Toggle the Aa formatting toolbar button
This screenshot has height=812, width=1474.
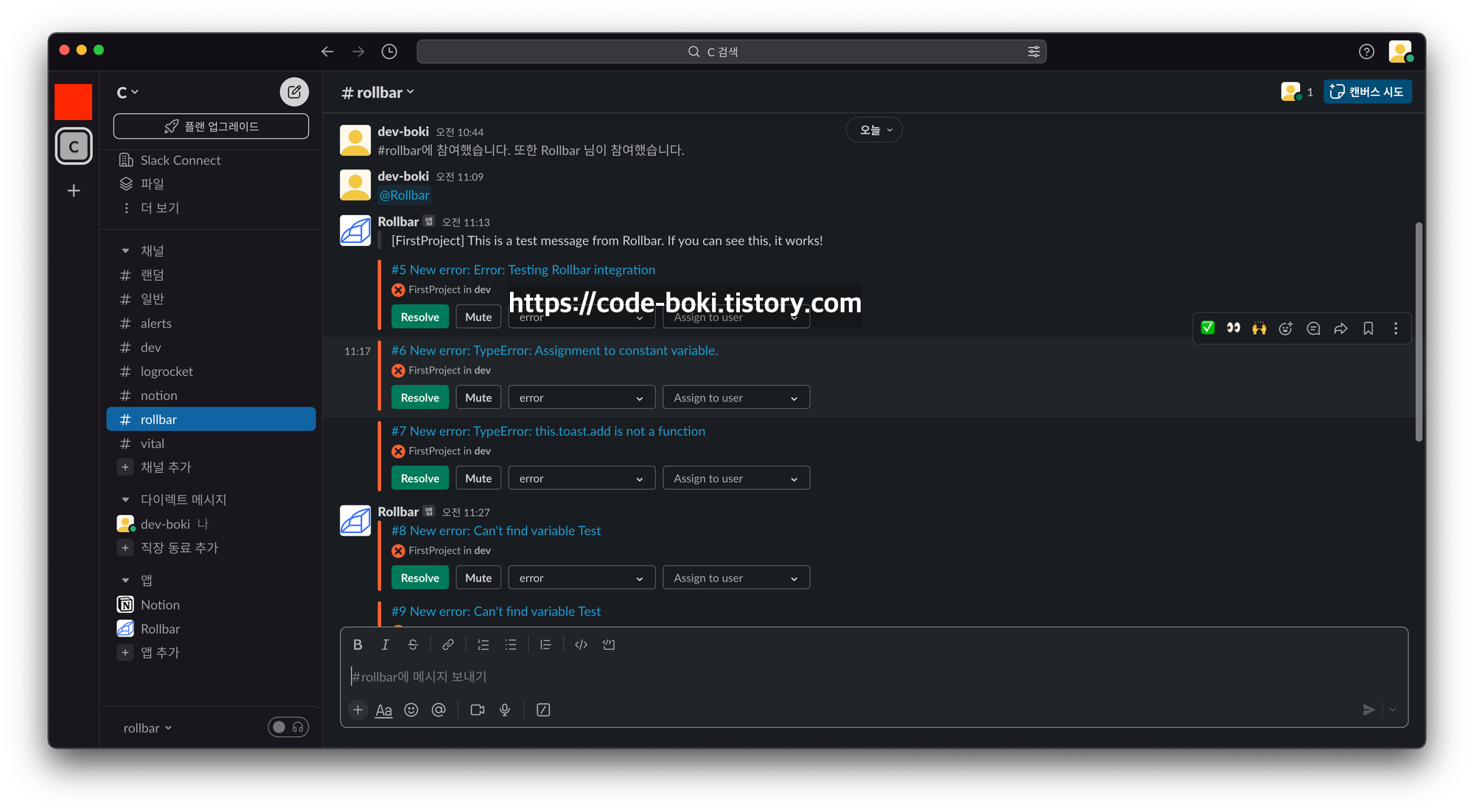pos(383,710)
